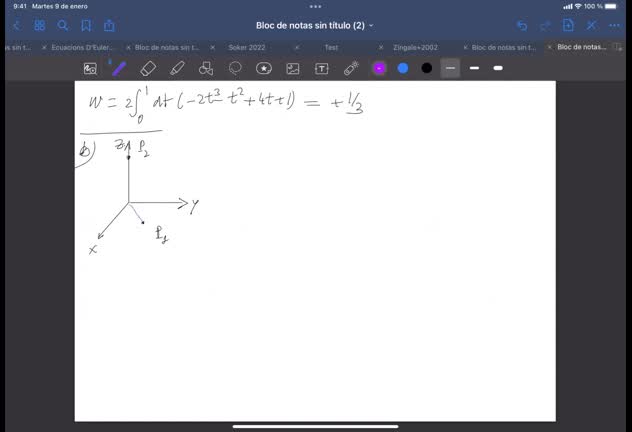Choose the blue pen color
The width and height of the screenshot is (632, 432).
(x=403, y=69)
